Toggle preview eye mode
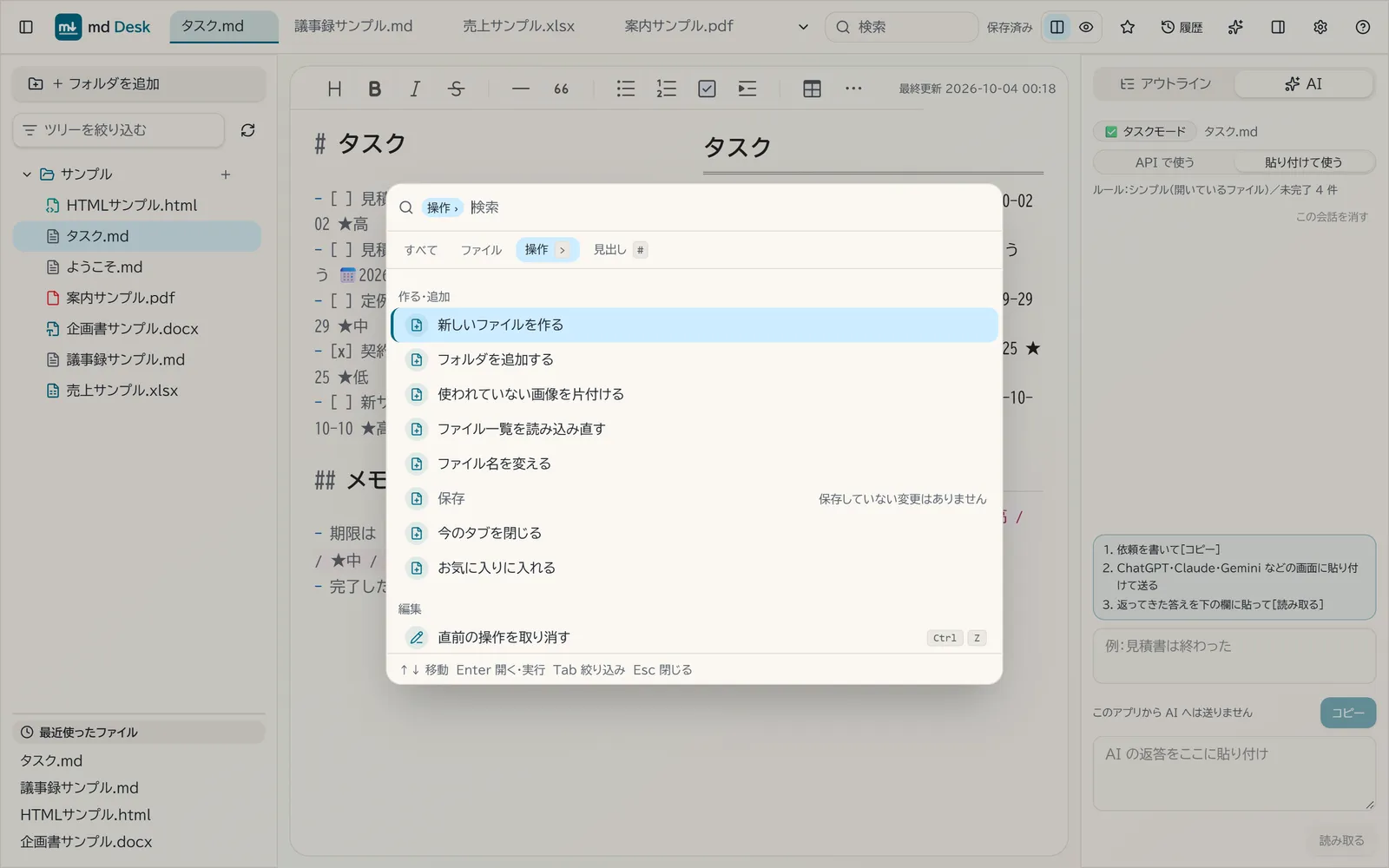 click(x=1086, y=27)
